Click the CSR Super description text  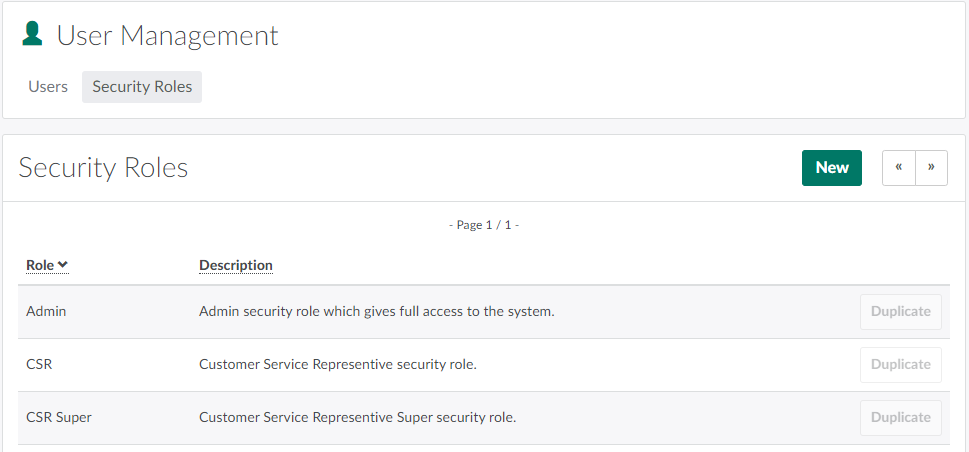[357, 418]
